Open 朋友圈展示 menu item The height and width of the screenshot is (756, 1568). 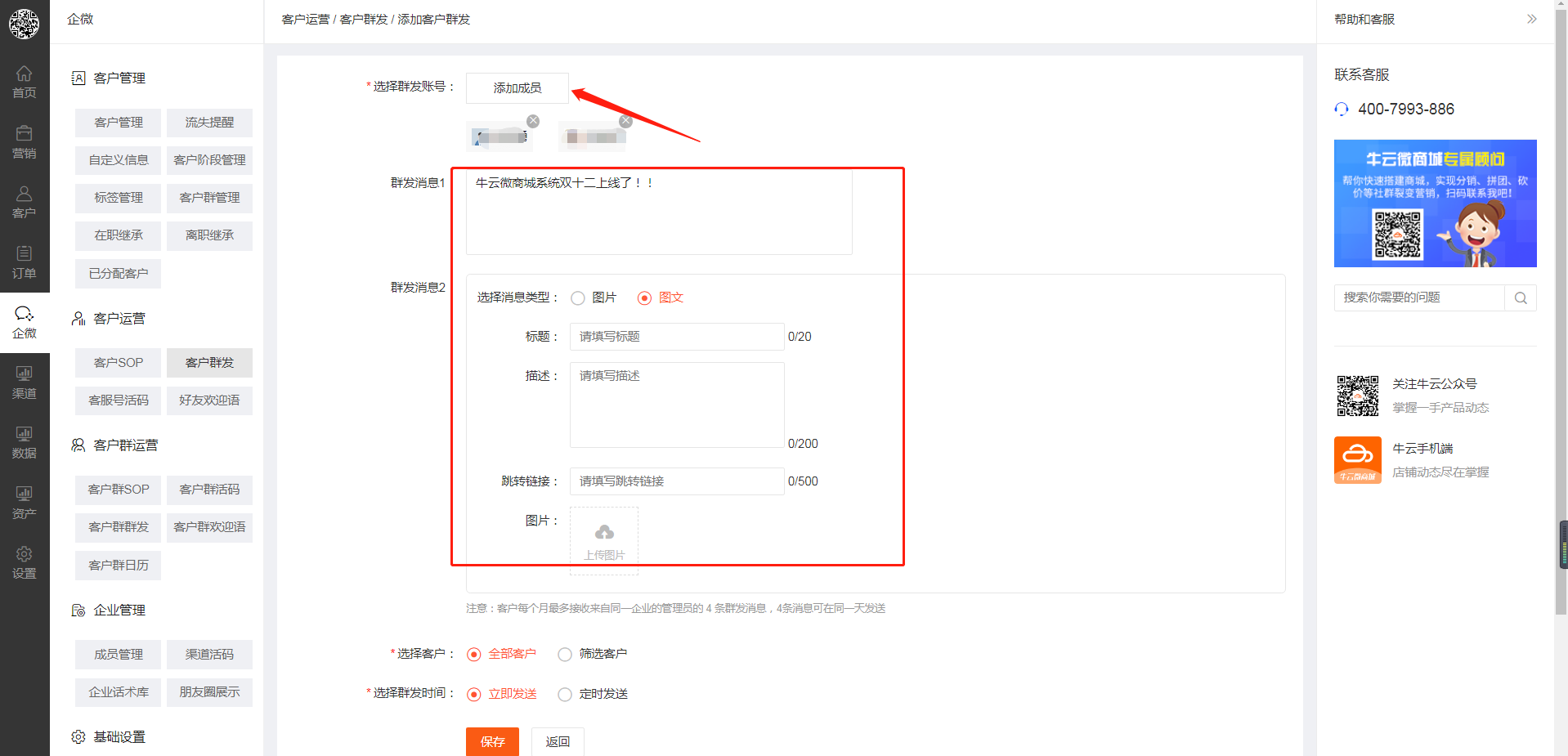pos(209,692)
